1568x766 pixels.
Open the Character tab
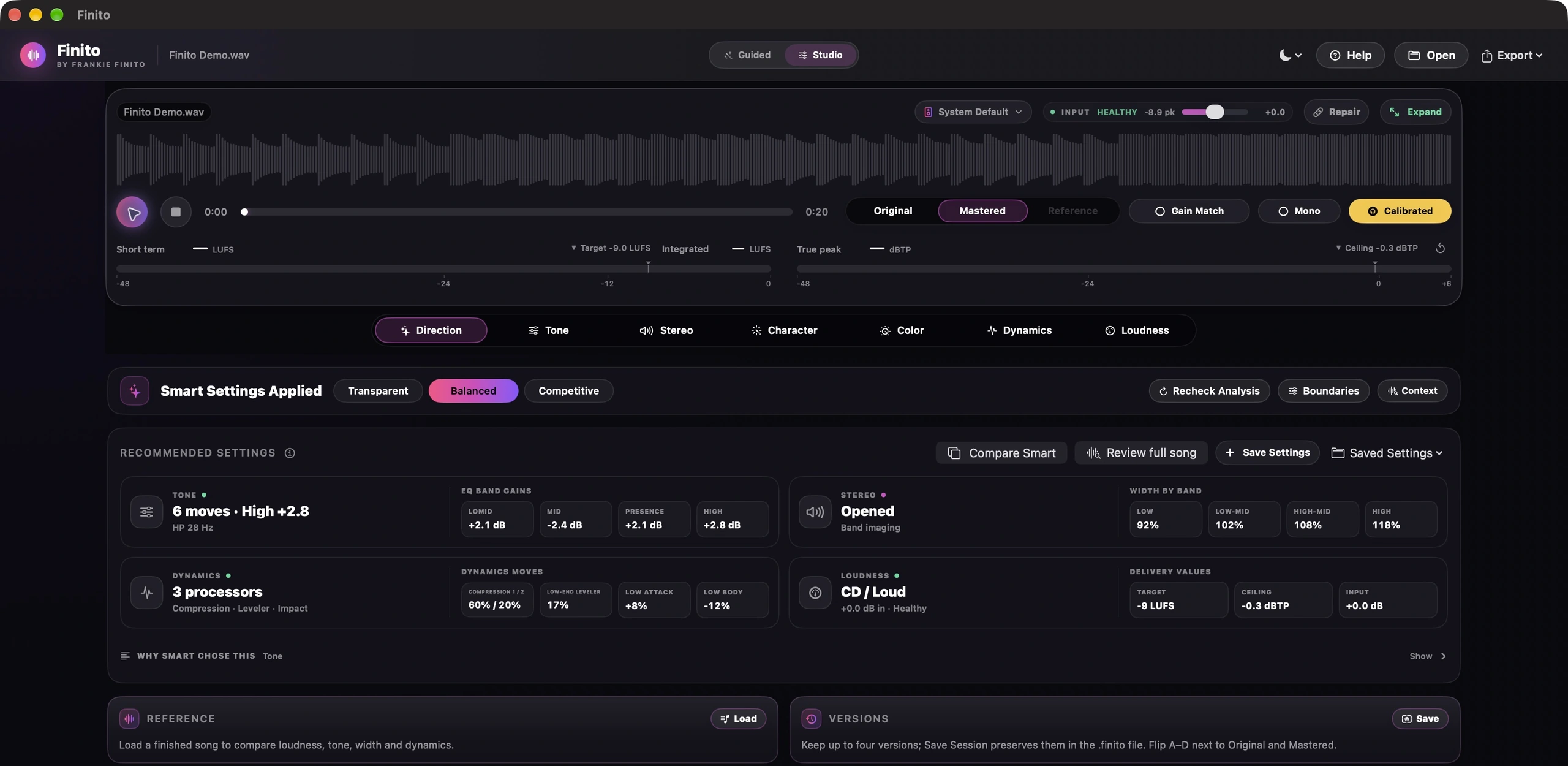(x=784, y=330)
